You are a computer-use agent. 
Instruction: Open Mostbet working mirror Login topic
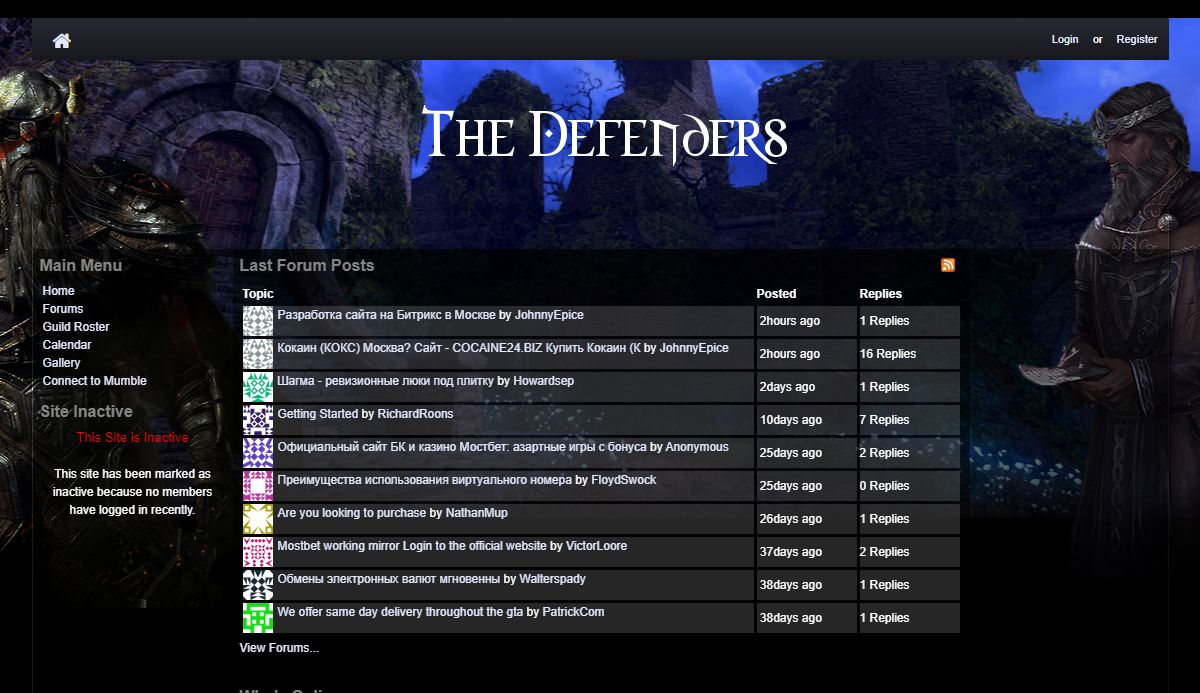pos(412,546)
